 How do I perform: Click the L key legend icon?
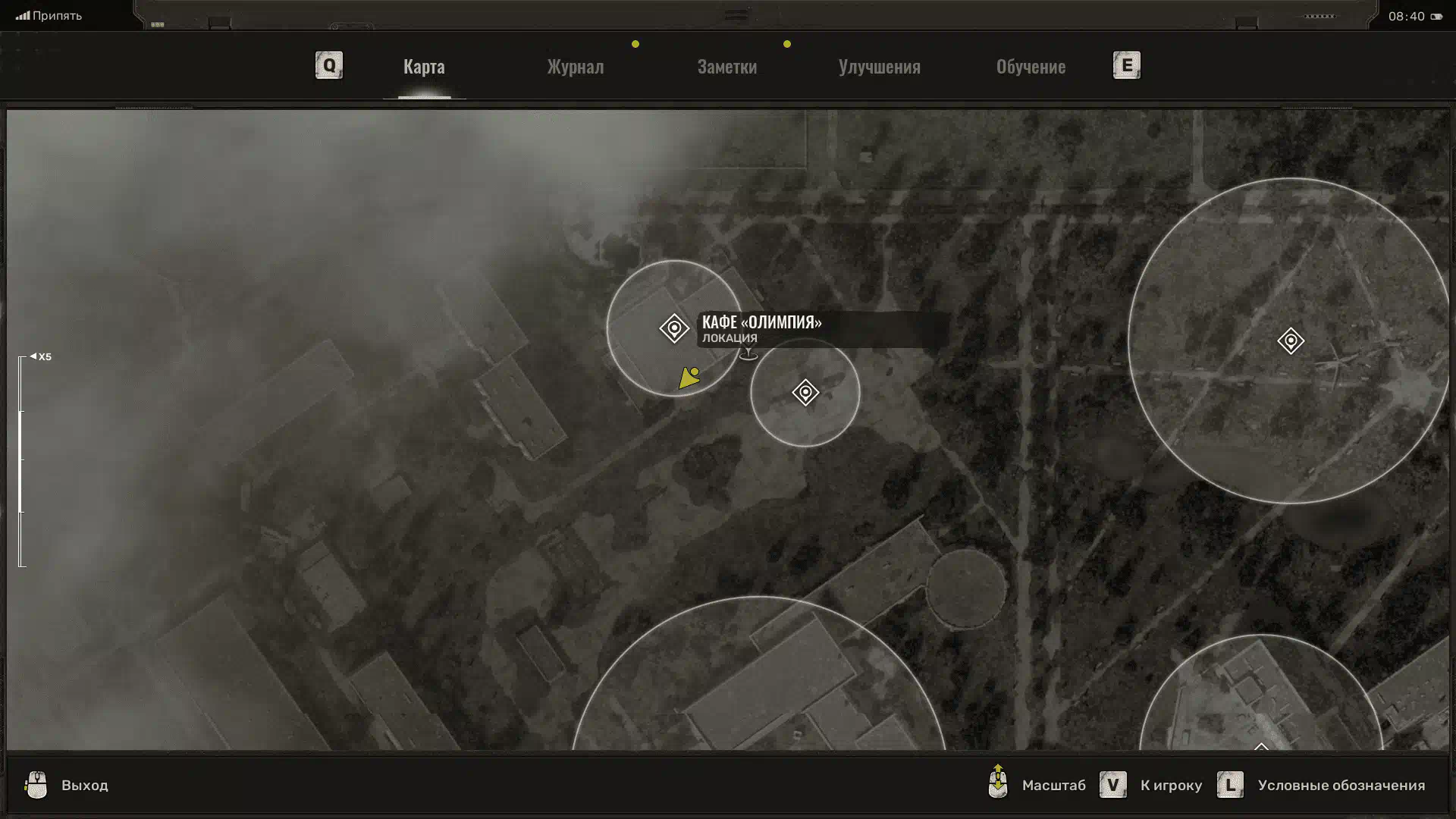point(1230,785)
